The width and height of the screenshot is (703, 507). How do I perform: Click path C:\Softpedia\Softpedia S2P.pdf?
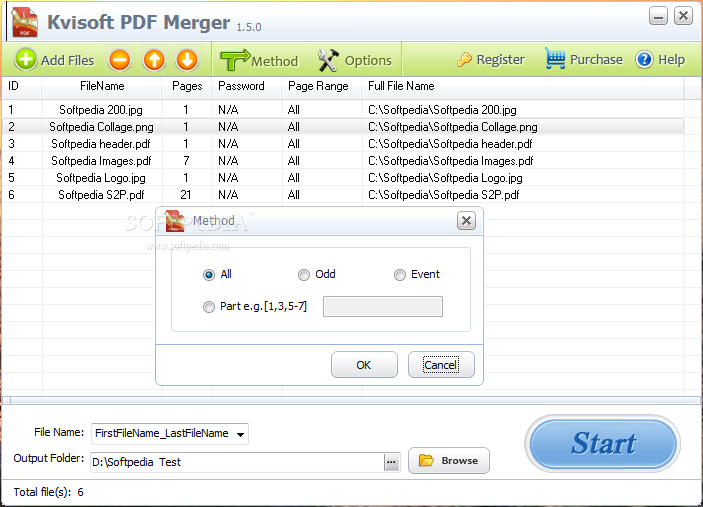pos(444,195)
